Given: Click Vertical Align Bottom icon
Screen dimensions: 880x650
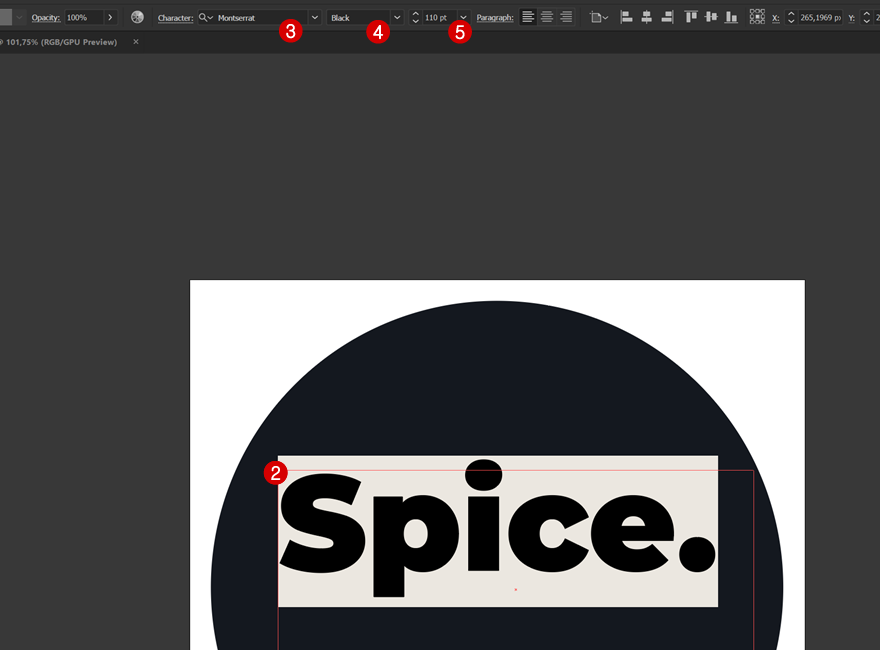Looking at the screenshot, I should tap(731, 17).
